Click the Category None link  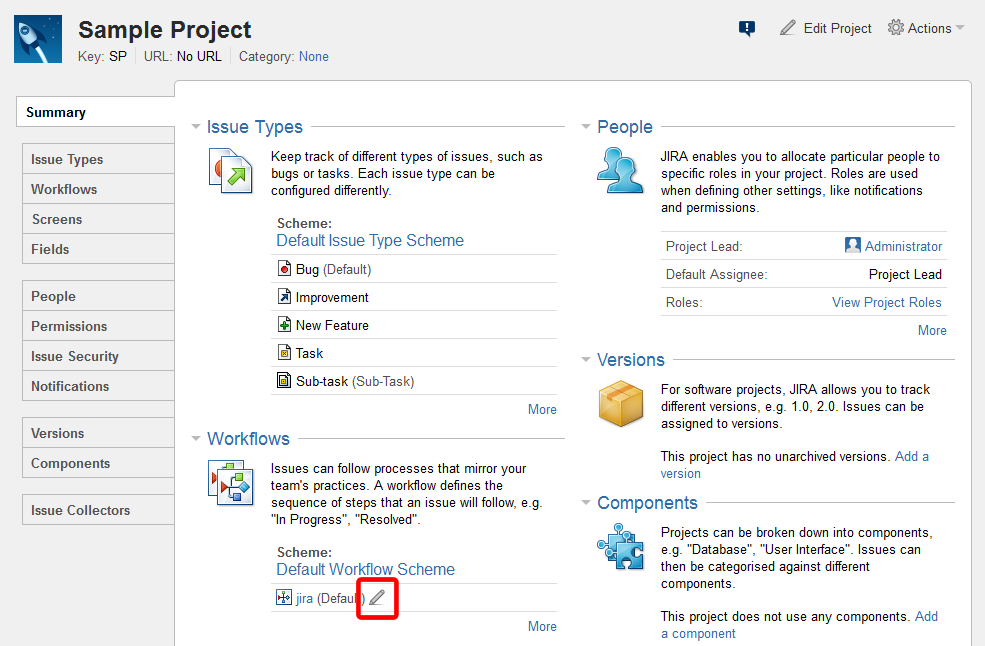(x=313, y=57)
